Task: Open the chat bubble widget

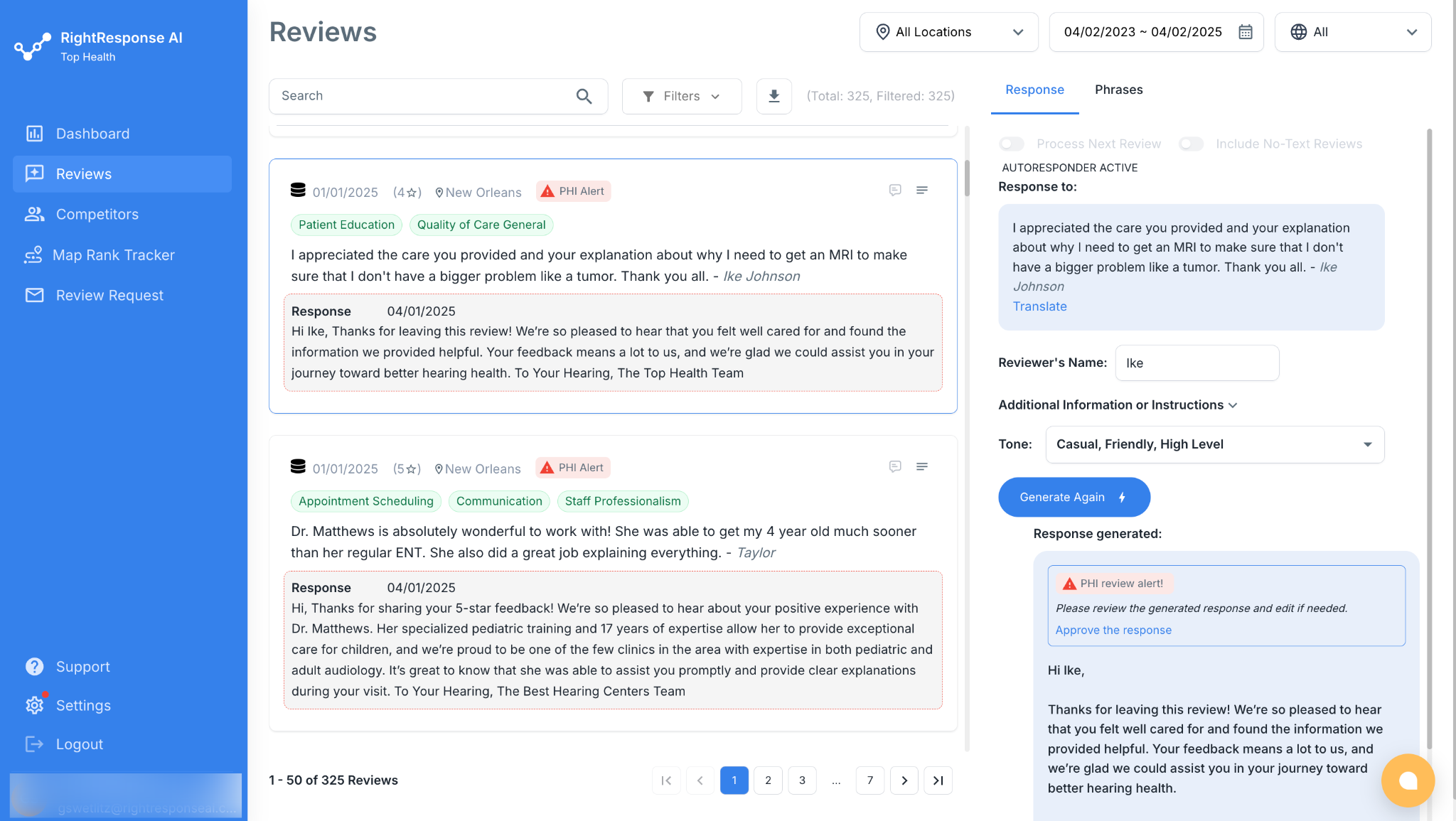Action: (x=1407, y=780)
